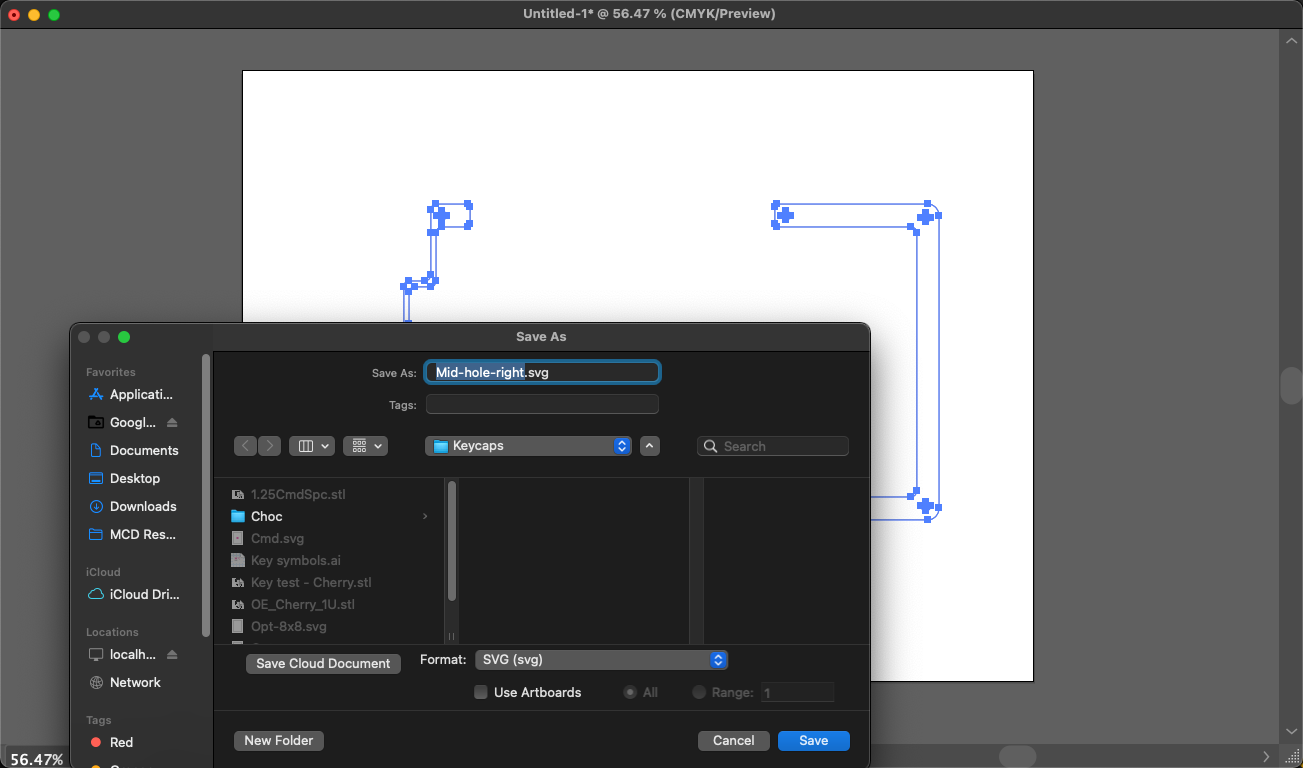Screen dimensions: 1303x768
Task: Select Desktop in the Favorites list
Action: click(132, 478)
